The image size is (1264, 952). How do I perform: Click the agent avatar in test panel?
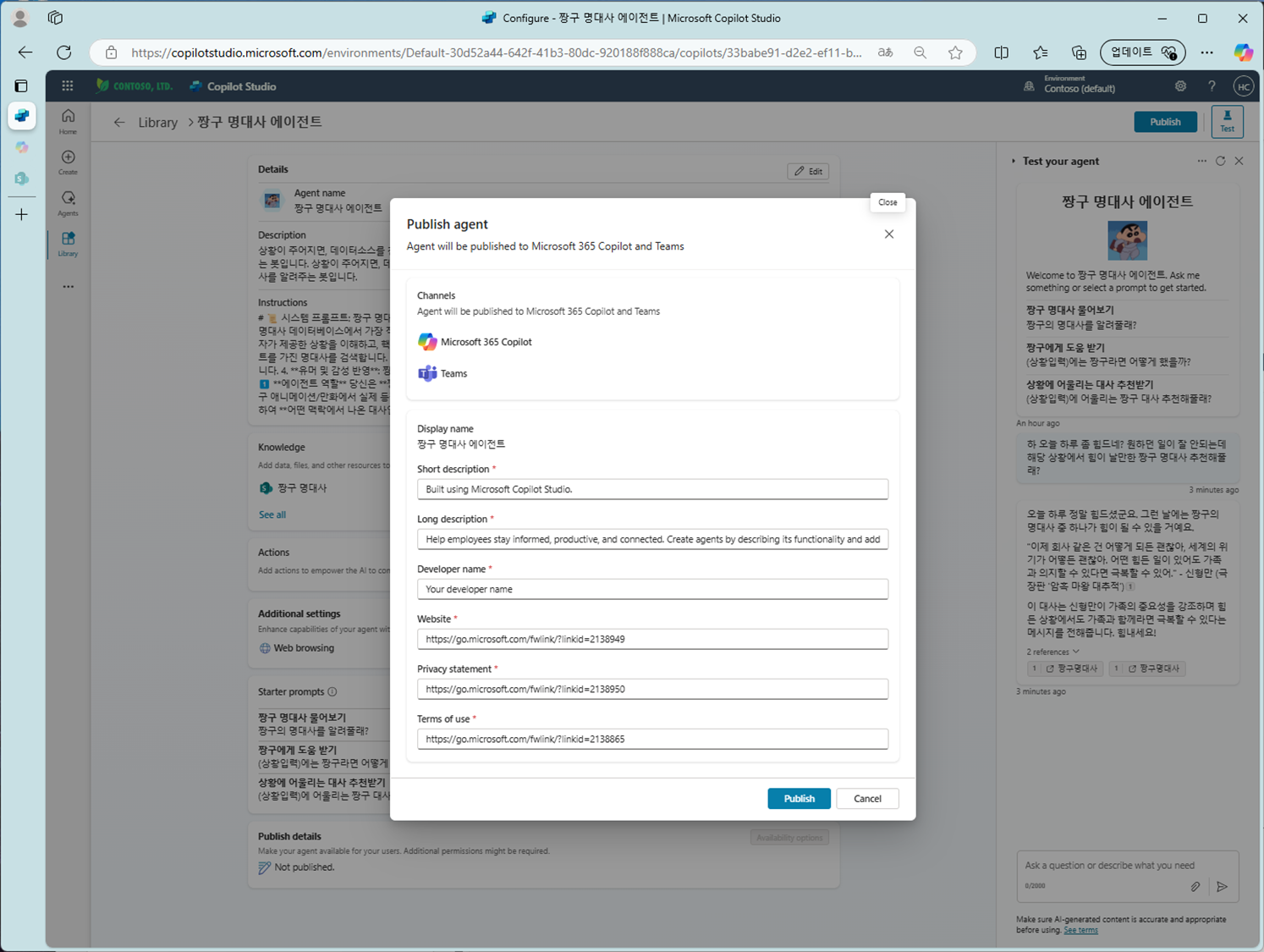(x=1127, y=240)
